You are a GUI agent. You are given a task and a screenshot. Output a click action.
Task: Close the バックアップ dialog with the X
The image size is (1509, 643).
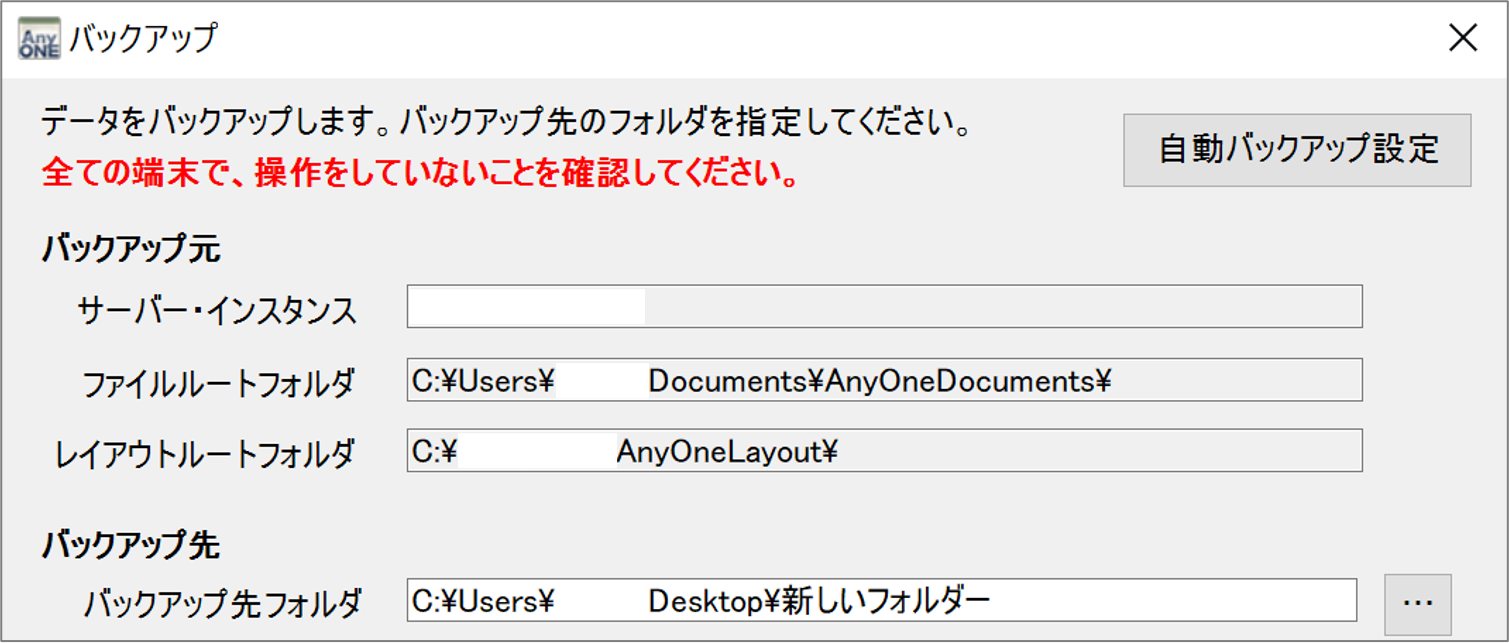(1462, 38)
